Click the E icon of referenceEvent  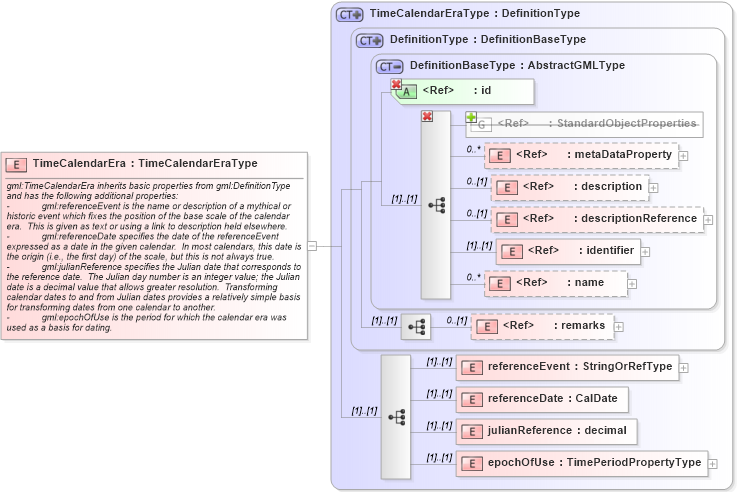471,368
